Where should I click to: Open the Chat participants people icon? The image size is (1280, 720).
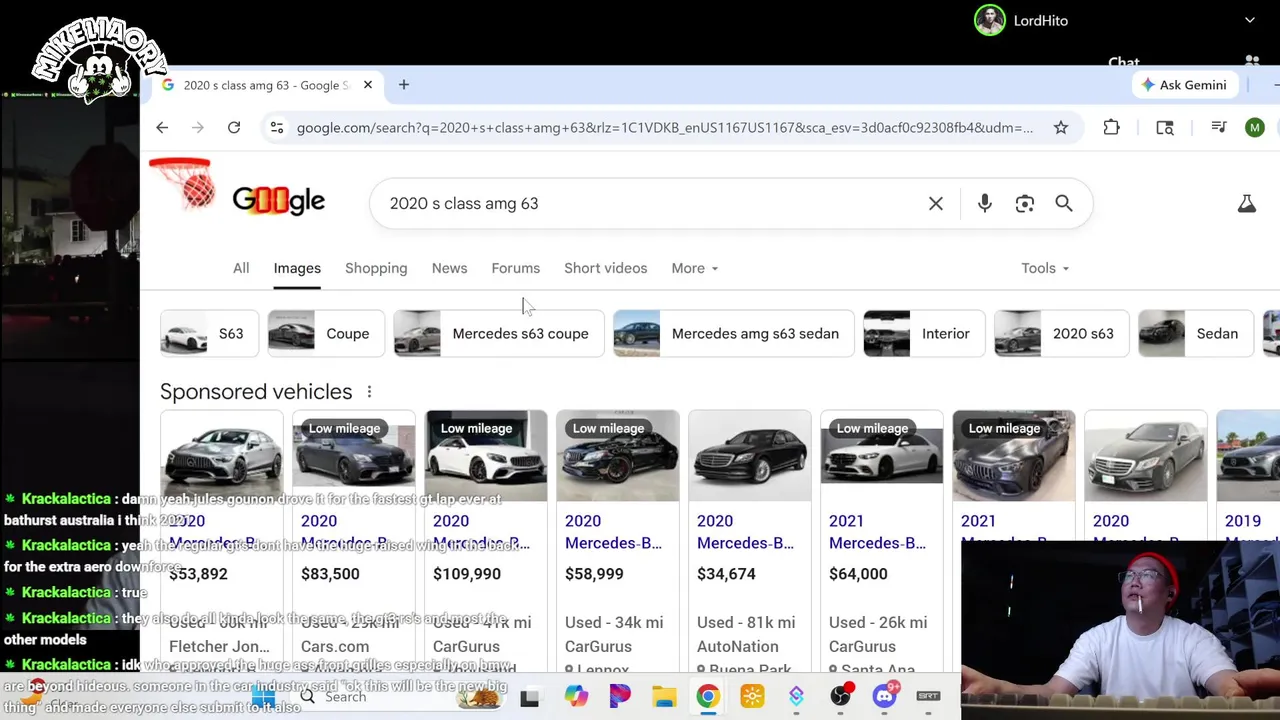(1252, 62)
